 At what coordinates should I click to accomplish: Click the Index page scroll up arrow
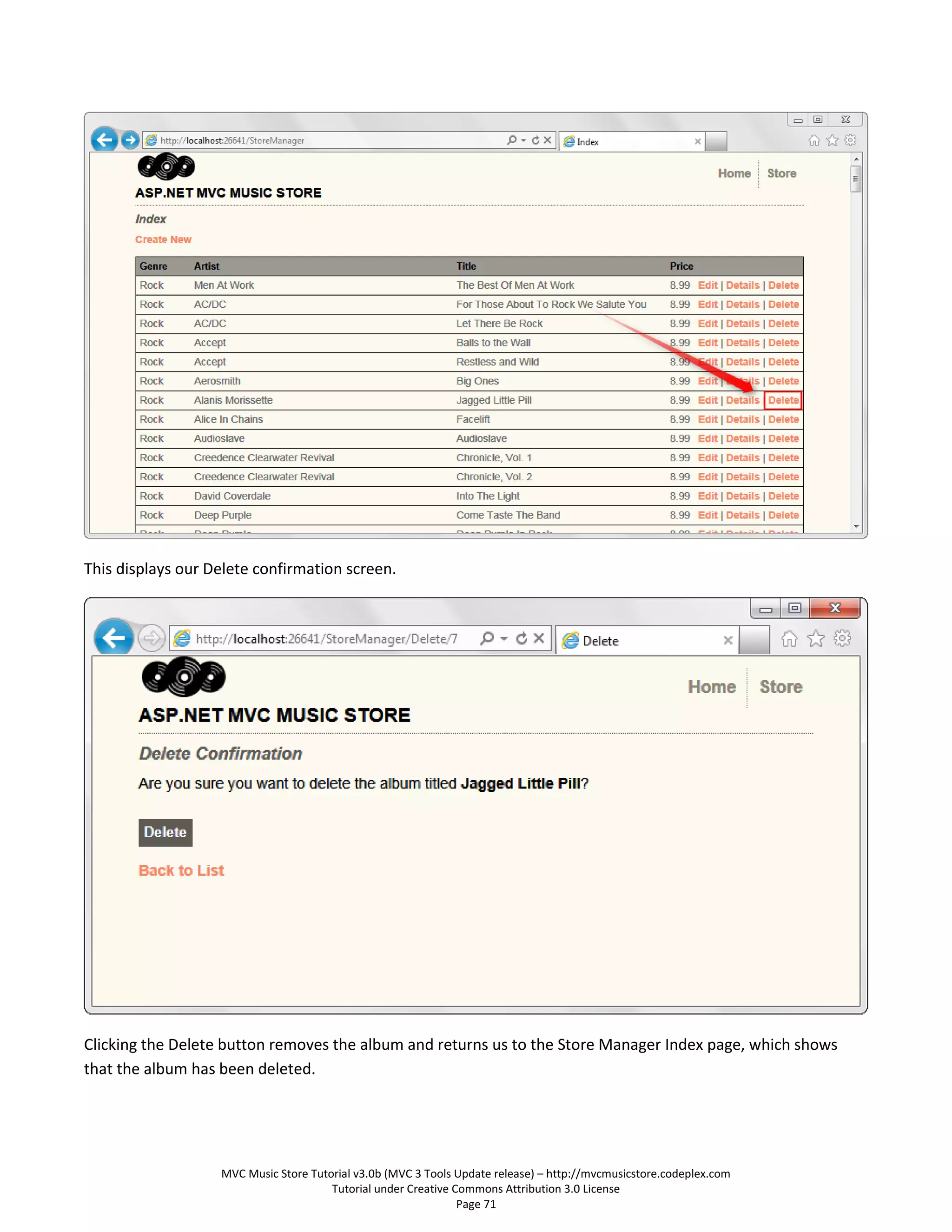point(856,159)
